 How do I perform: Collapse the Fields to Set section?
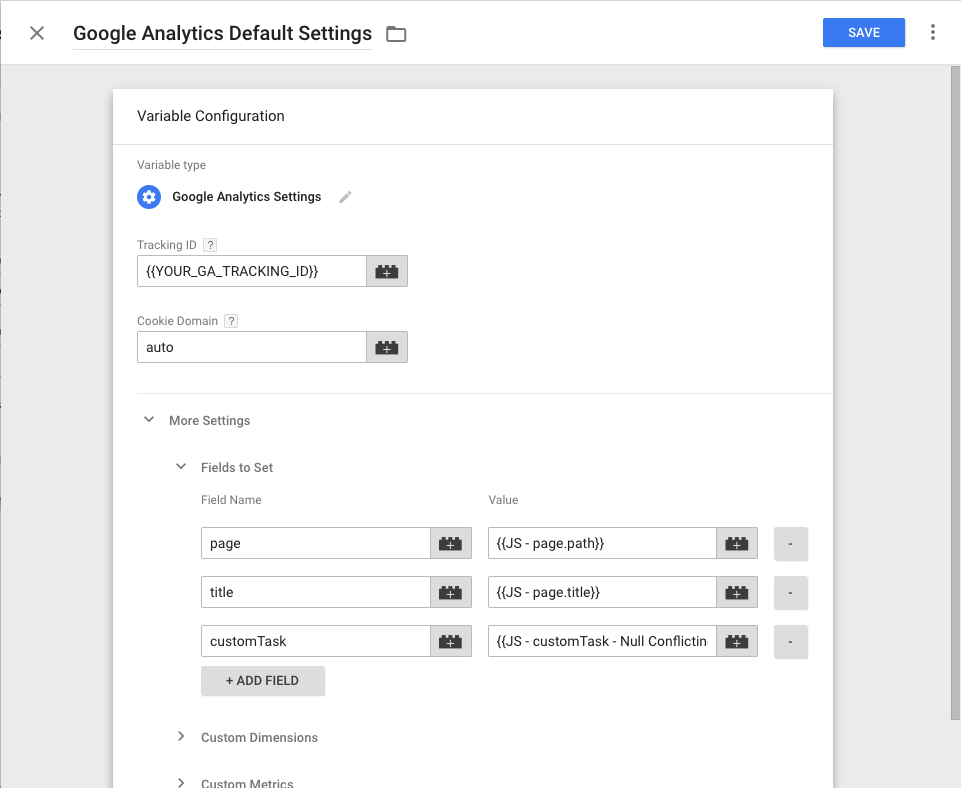click(x=181, y=467)
